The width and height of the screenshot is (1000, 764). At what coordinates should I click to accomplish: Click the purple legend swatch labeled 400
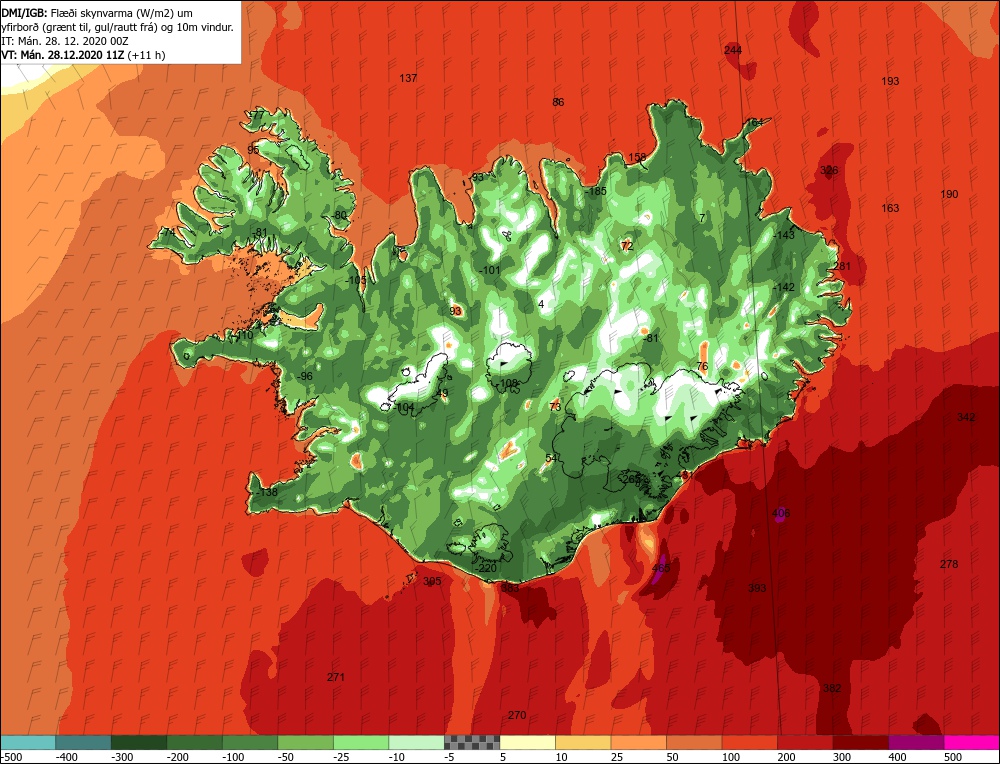(x=916, y=742)
